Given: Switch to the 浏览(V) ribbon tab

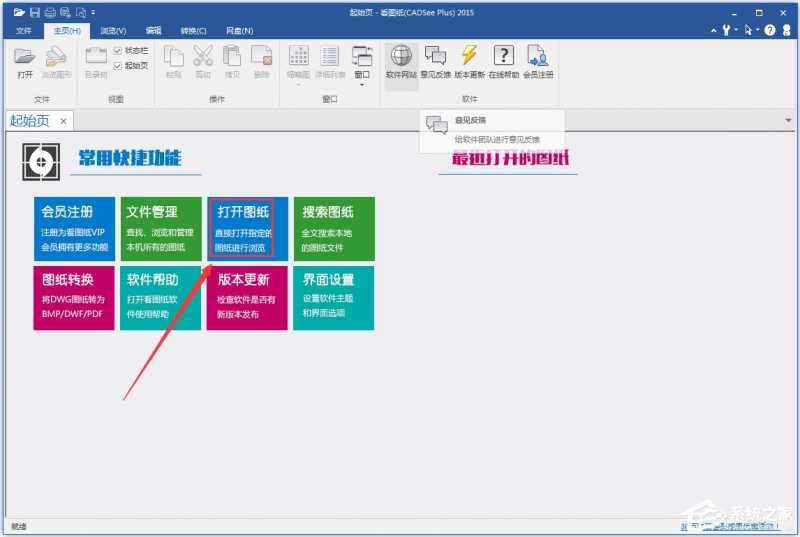Looking at the screenshot, I should pos(113,31).
